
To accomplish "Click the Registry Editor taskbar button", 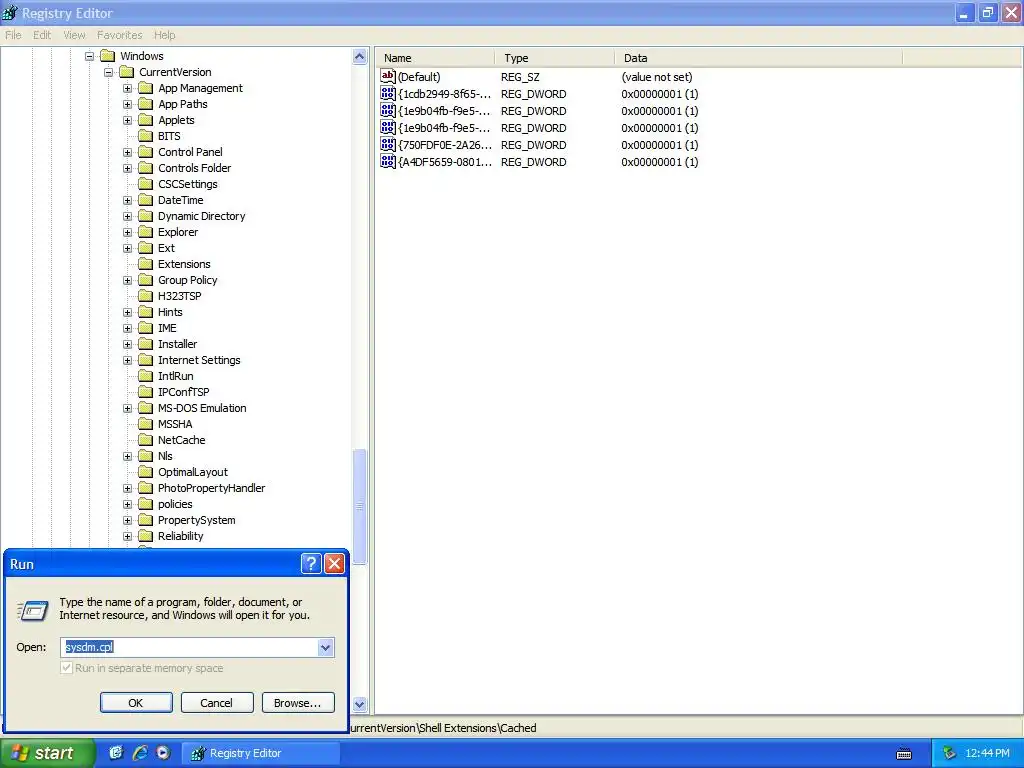I will [x=260, y=753].
